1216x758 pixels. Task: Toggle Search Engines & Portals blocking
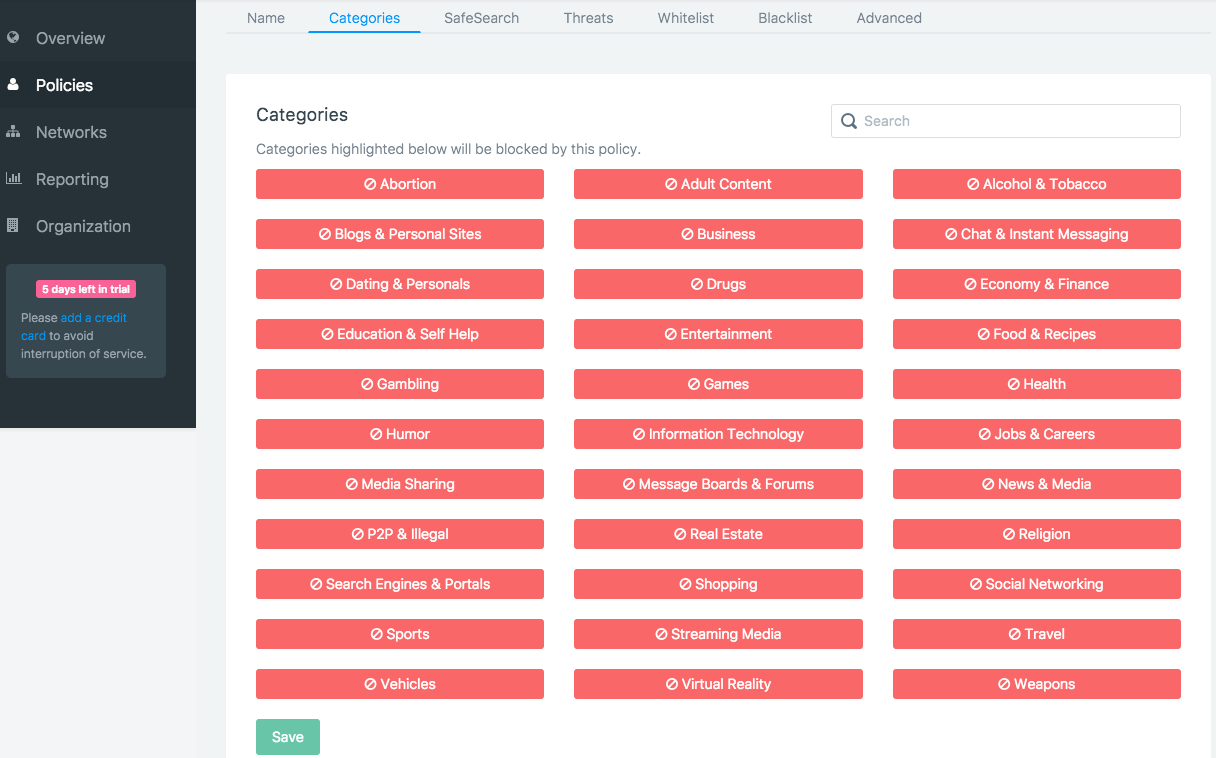coord(400,584)
